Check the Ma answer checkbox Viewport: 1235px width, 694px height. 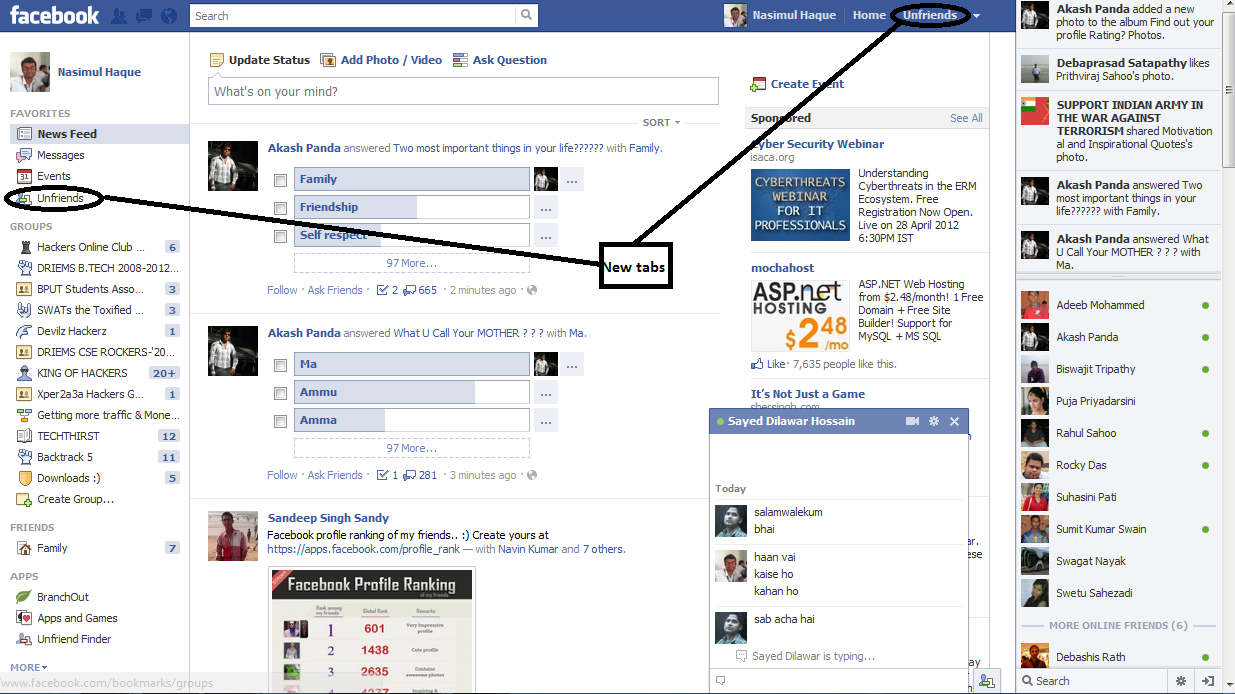[281, 365]
